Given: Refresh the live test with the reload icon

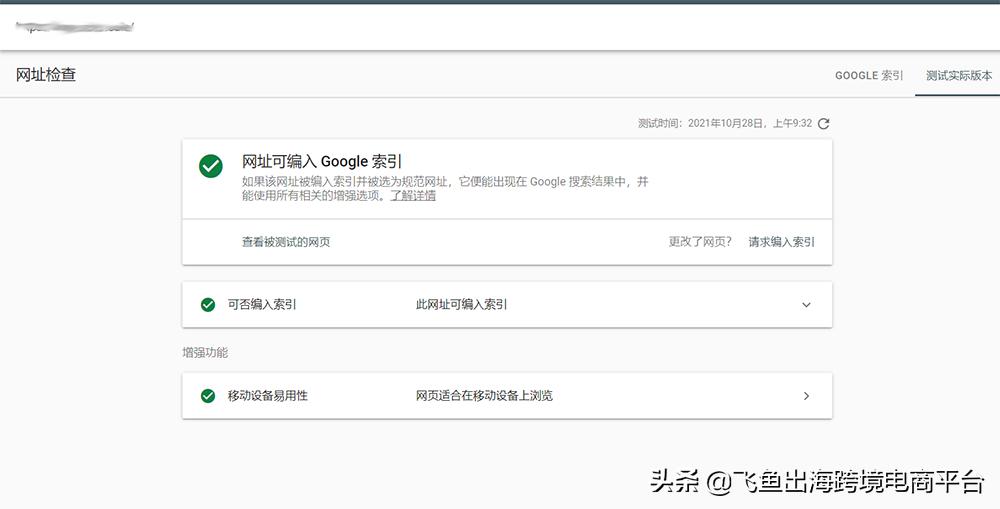Looking at the screenshot, I should tap(823, 124).
